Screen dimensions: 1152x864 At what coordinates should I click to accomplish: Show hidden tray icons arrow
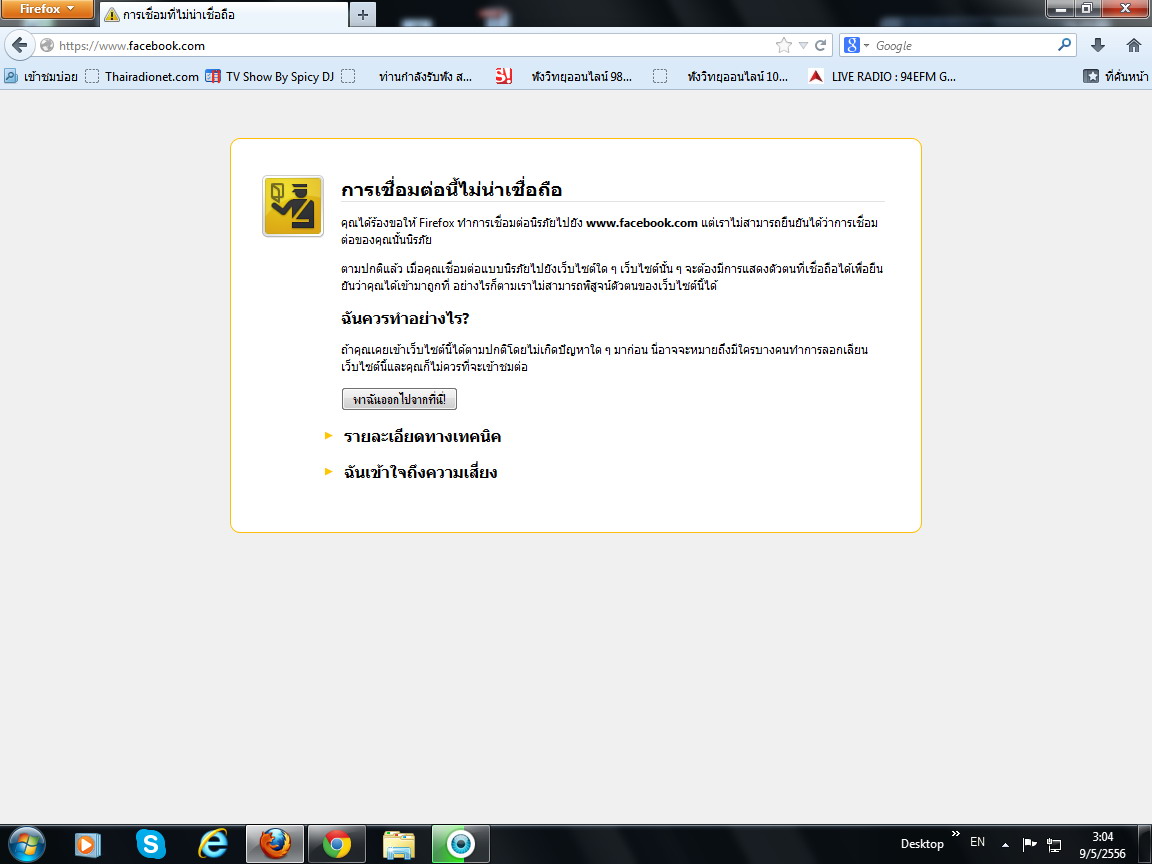(x=1005, y=845)
